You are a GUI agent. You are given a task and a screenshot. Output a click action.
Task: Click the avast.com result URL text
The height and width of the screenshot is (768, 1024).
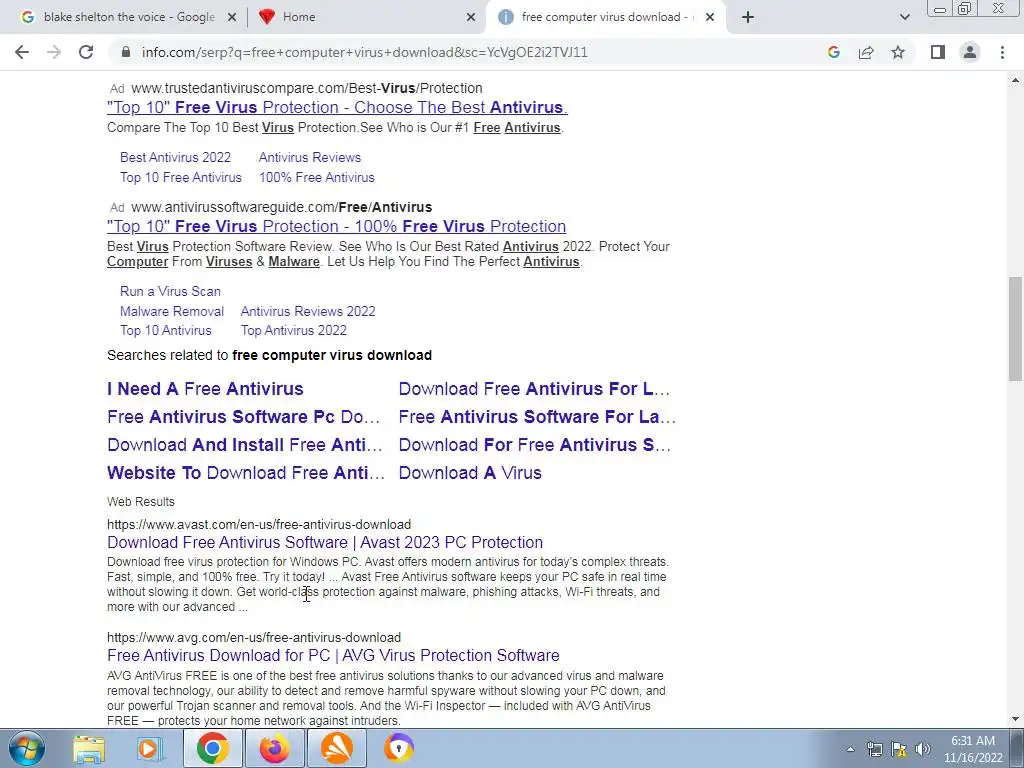[259, 524]
